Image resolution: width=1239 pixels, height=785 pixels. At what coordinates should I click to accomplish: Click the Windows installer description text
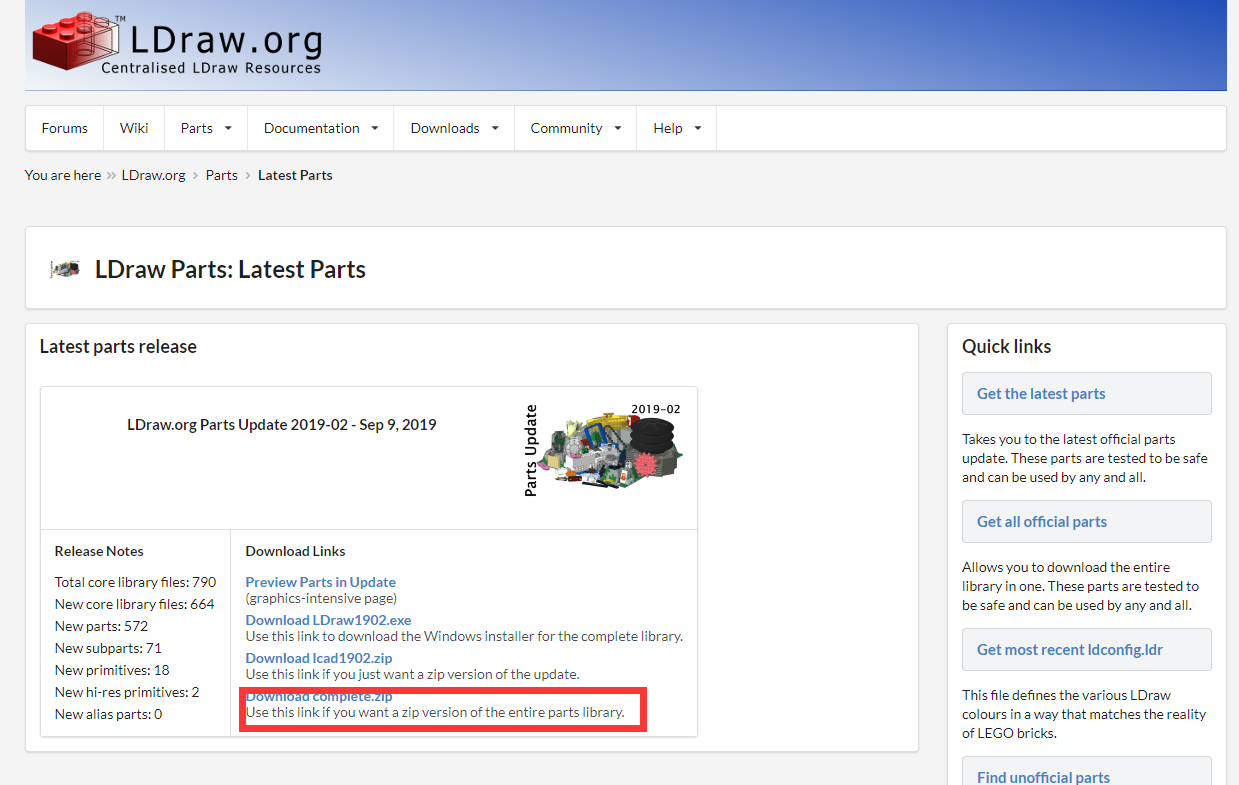[x=465, y=636]
